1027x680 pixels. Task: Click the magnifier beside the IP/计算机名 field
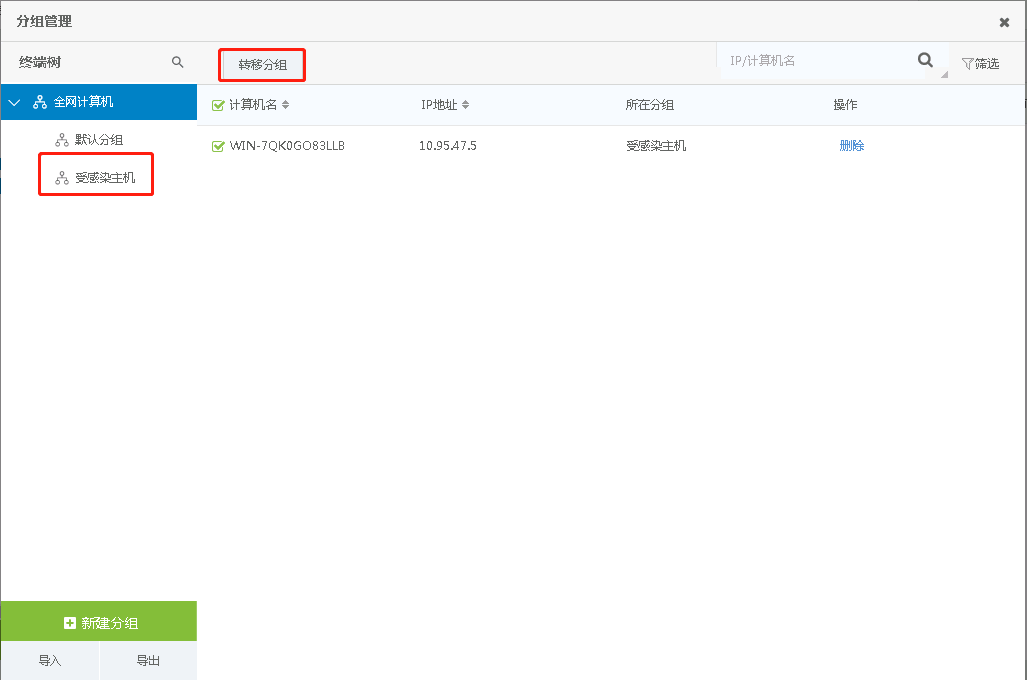point(925,61)
